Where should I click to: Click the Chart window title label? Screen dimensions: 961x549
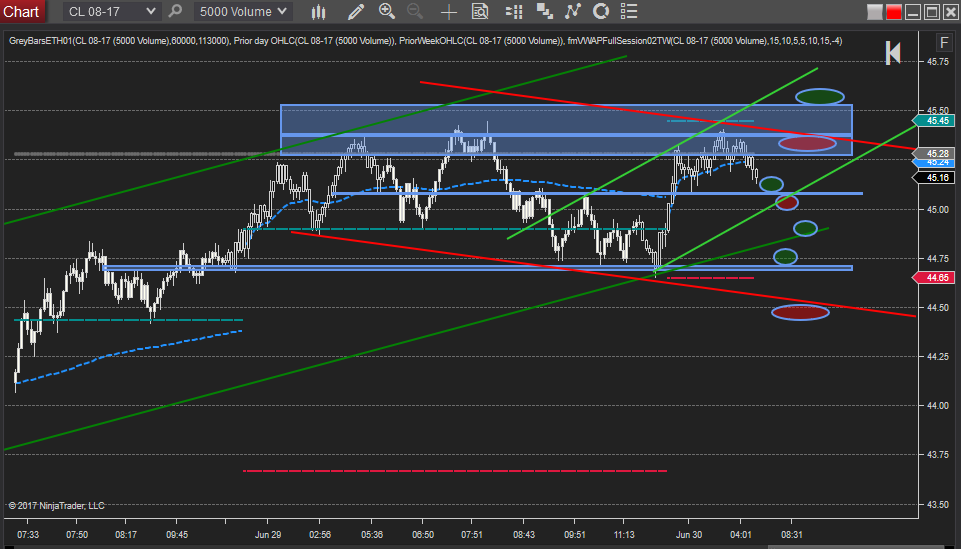21,12
